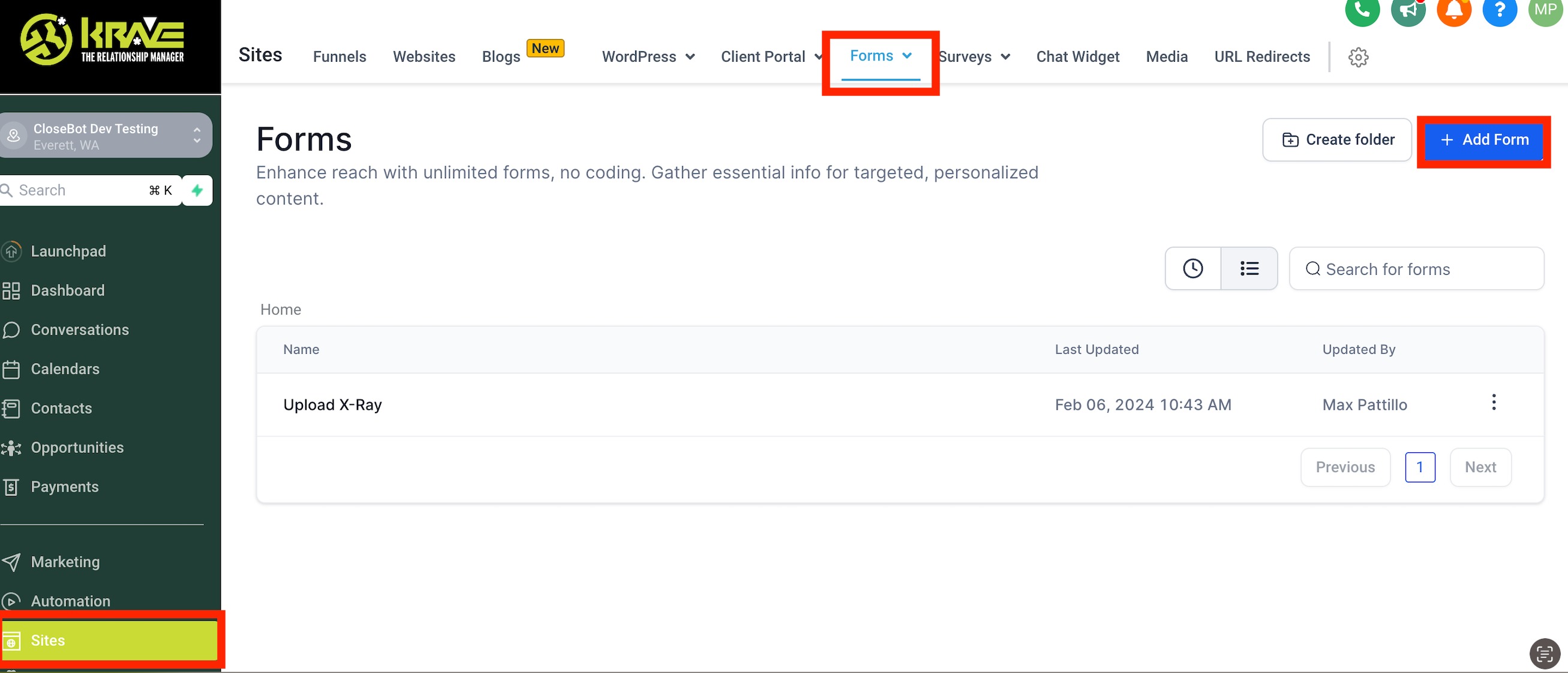Open the orange notifications bell
Image resolution: width=1568 pixels, height=673 pixels.
tap(1453, 10)
